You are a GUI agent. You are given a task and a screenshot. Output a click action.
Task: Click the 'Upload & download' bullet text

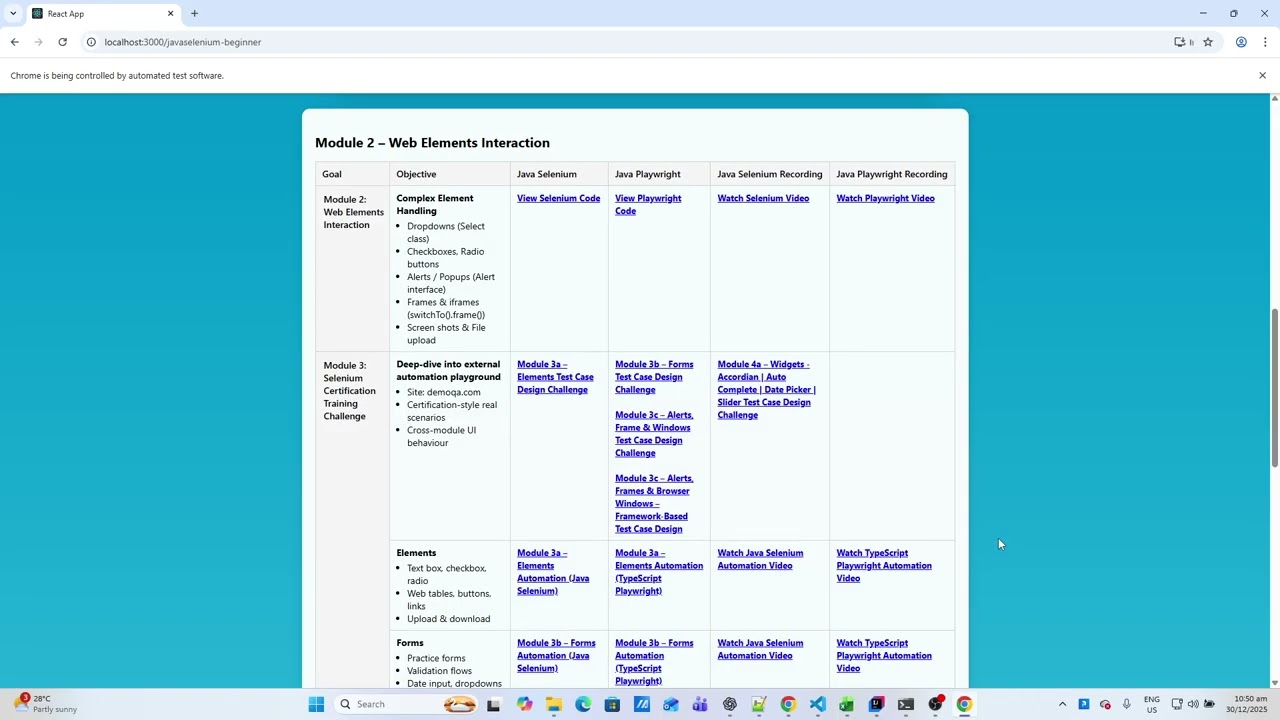[448, 619]
